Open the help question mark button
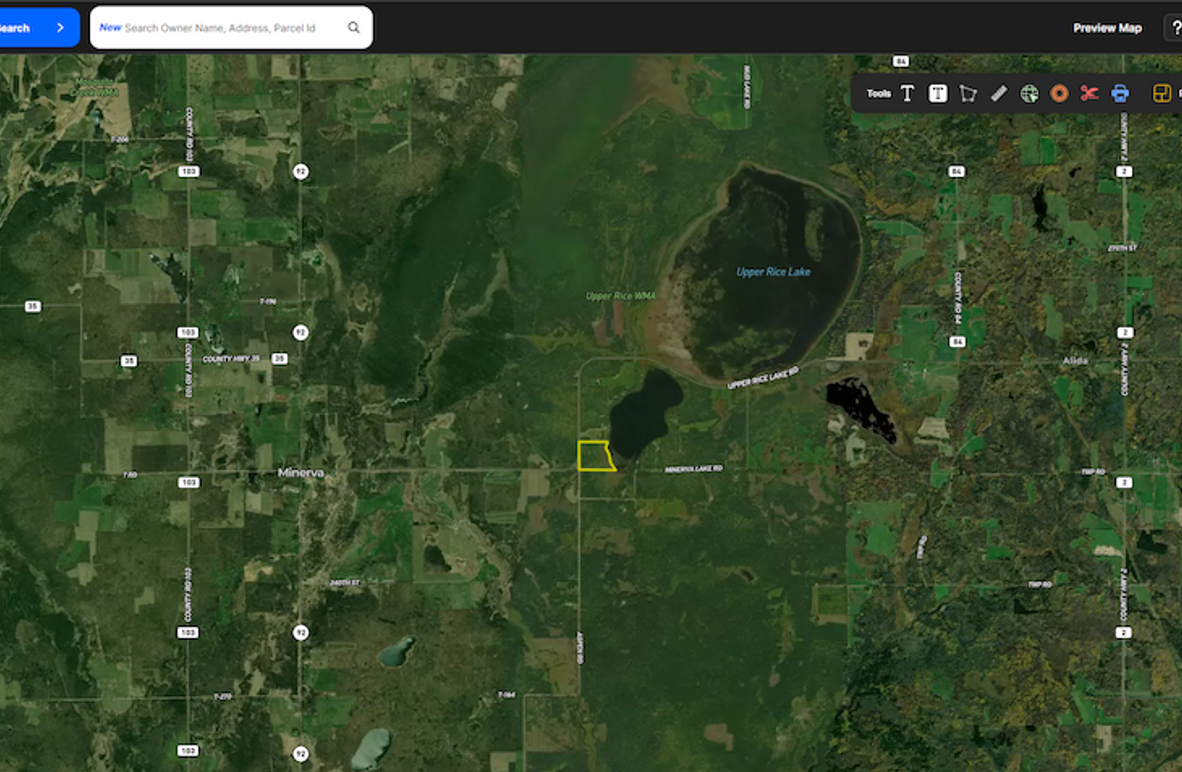1182x772 pixels. coord(1175,28)
